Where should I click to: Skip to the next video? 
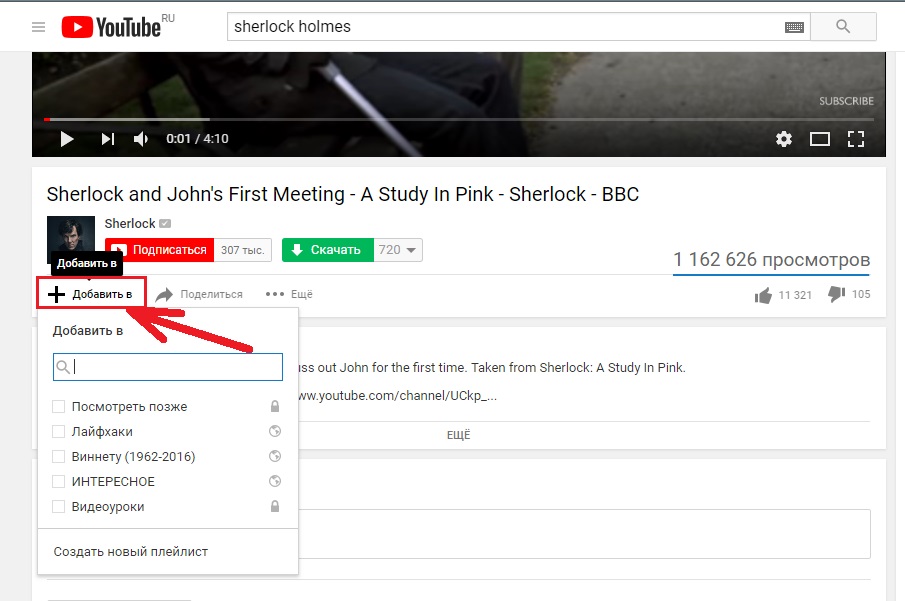pyautogui.click(x=107, y=139)
